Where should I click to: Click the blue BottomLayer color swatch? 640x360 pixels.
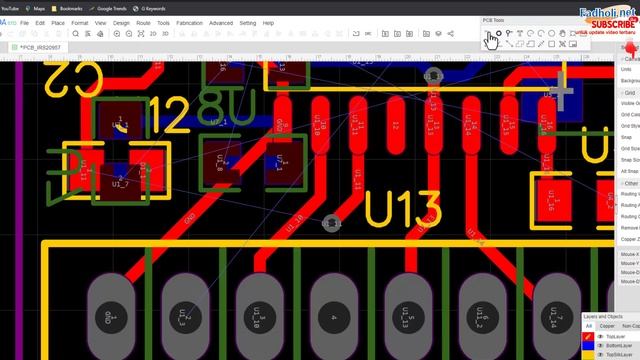point(588,346)
